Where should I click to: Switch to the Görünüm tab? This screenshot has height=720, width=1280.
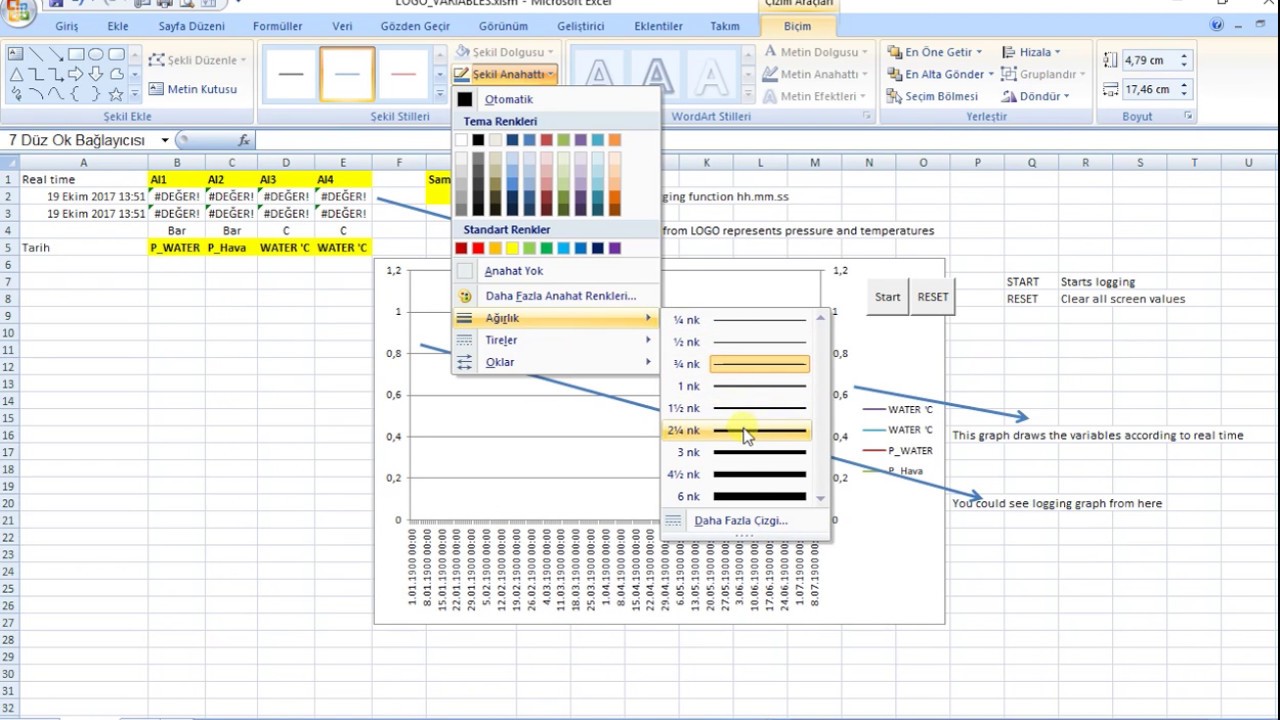[503, 26]
